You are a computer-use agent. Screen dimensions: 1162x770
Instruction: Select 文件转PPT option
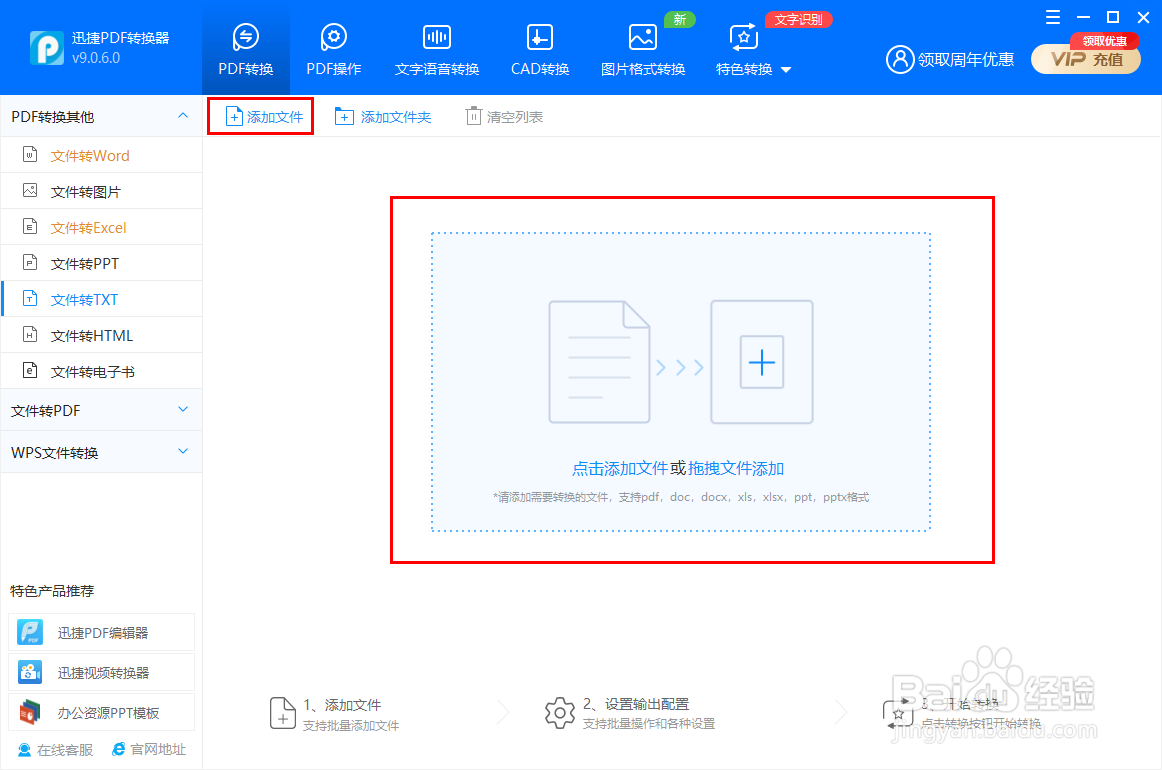click(101, 264)
